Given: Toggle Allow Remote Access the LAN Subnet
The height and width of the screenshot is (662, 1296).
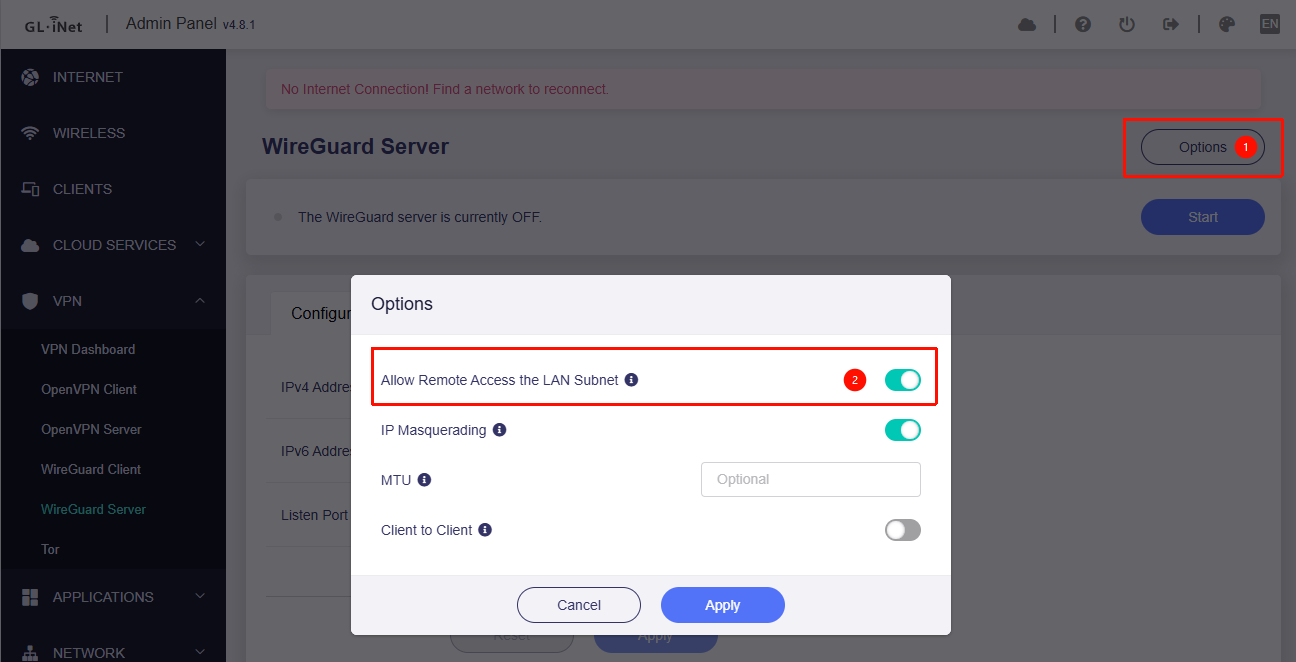Looking at the screenshot, I should coord(902,380).
